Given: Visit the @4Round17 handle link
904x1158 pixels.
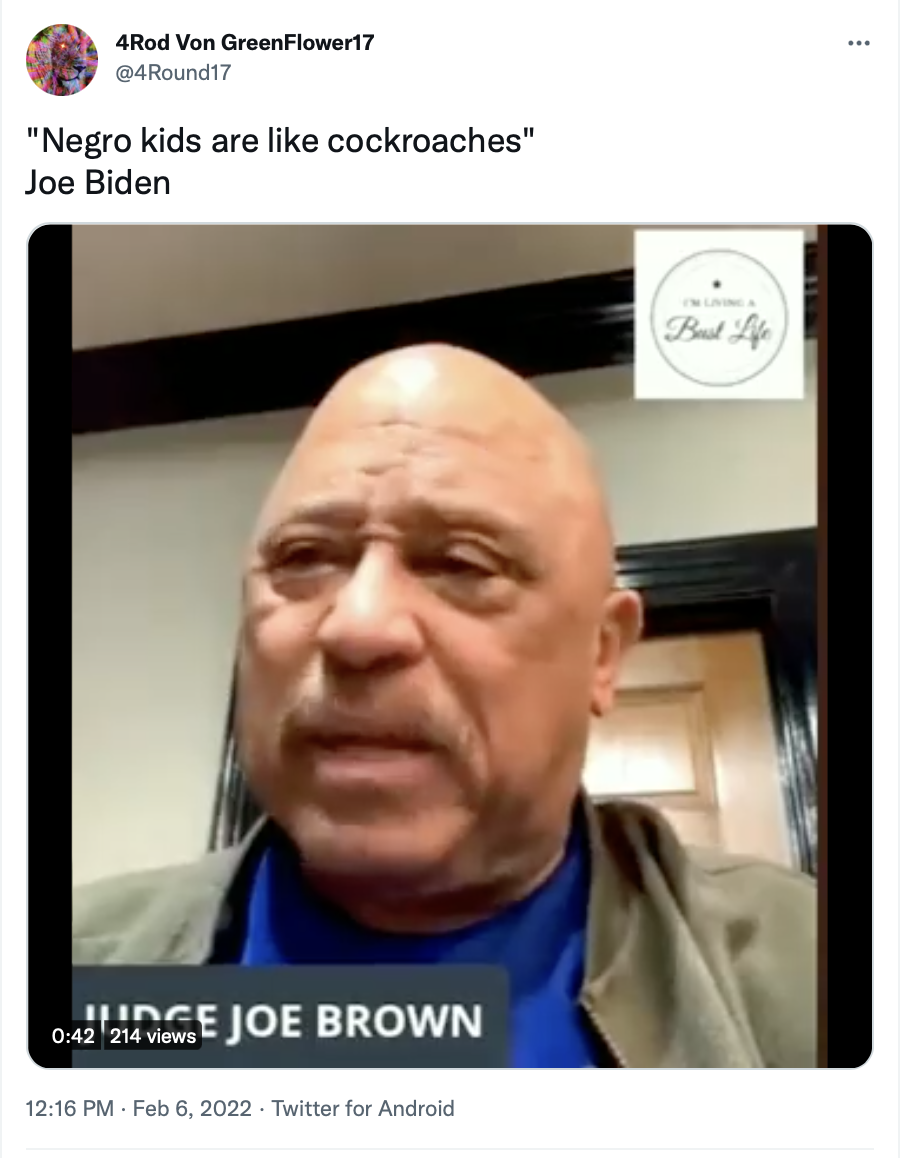Looking at the screenshot, I should tap(173, 72).
